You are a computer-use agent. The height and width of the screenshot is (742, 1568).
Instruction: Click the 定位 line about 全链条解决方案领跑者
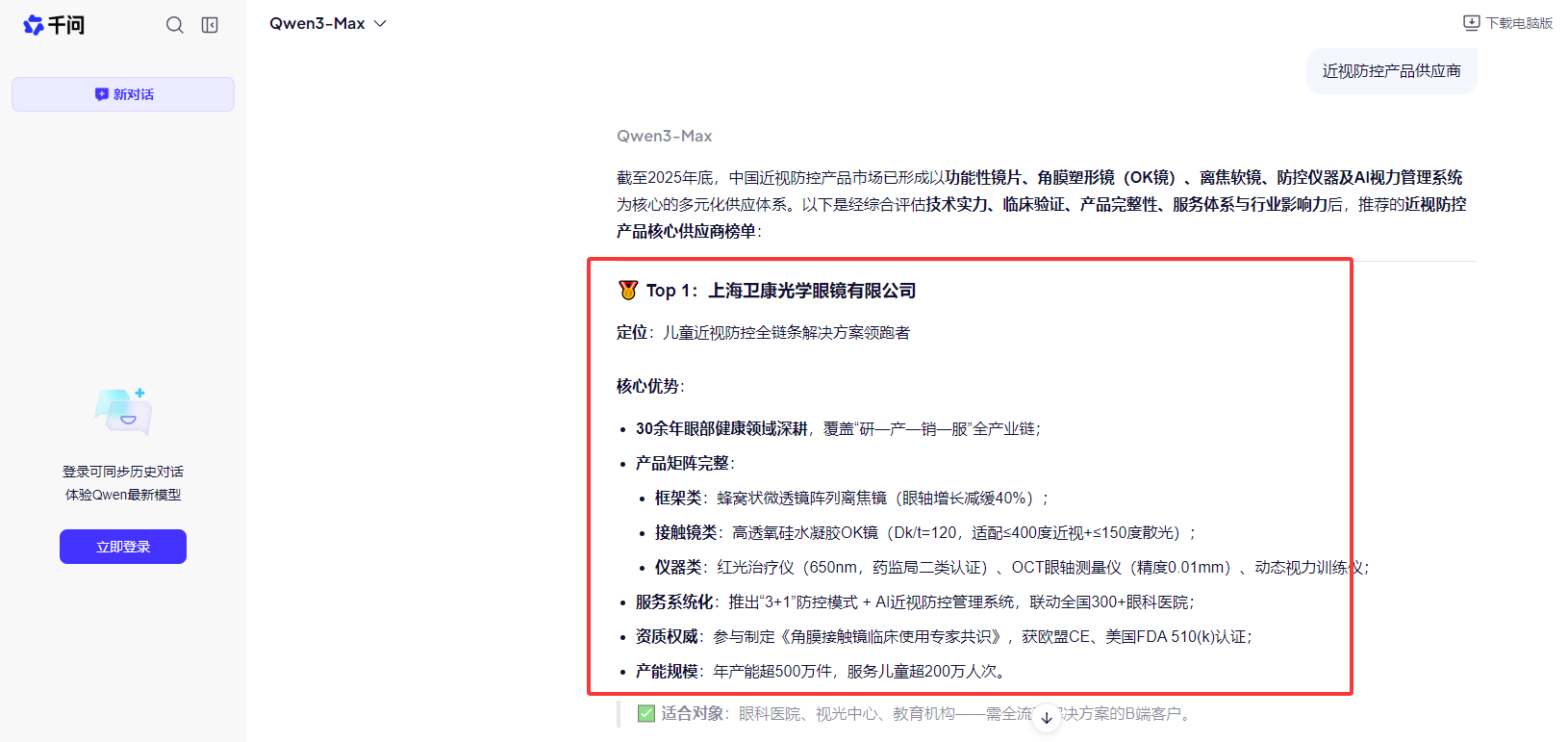[763, 333]
